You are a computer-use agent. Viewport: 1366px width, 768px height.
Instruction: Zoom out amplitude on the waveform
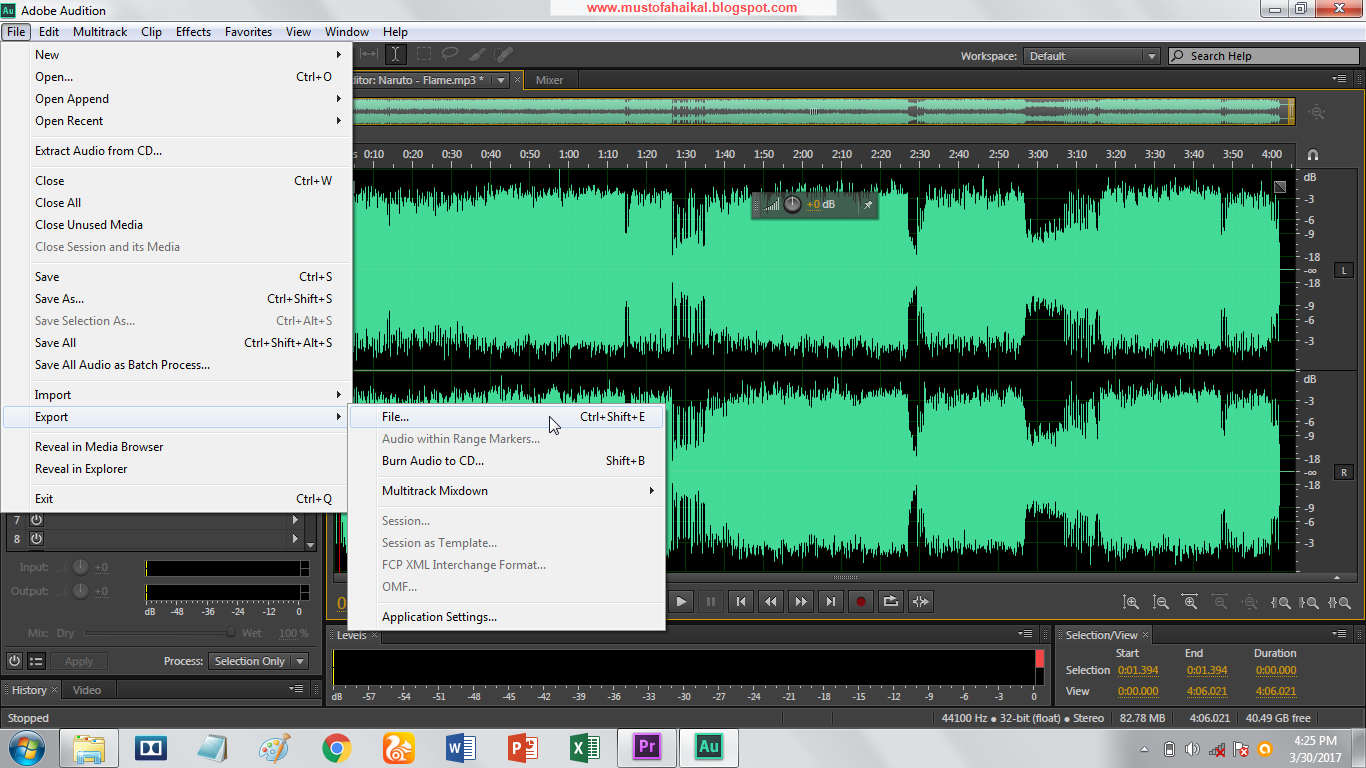pyautogui.click(x=1161, y=602)
